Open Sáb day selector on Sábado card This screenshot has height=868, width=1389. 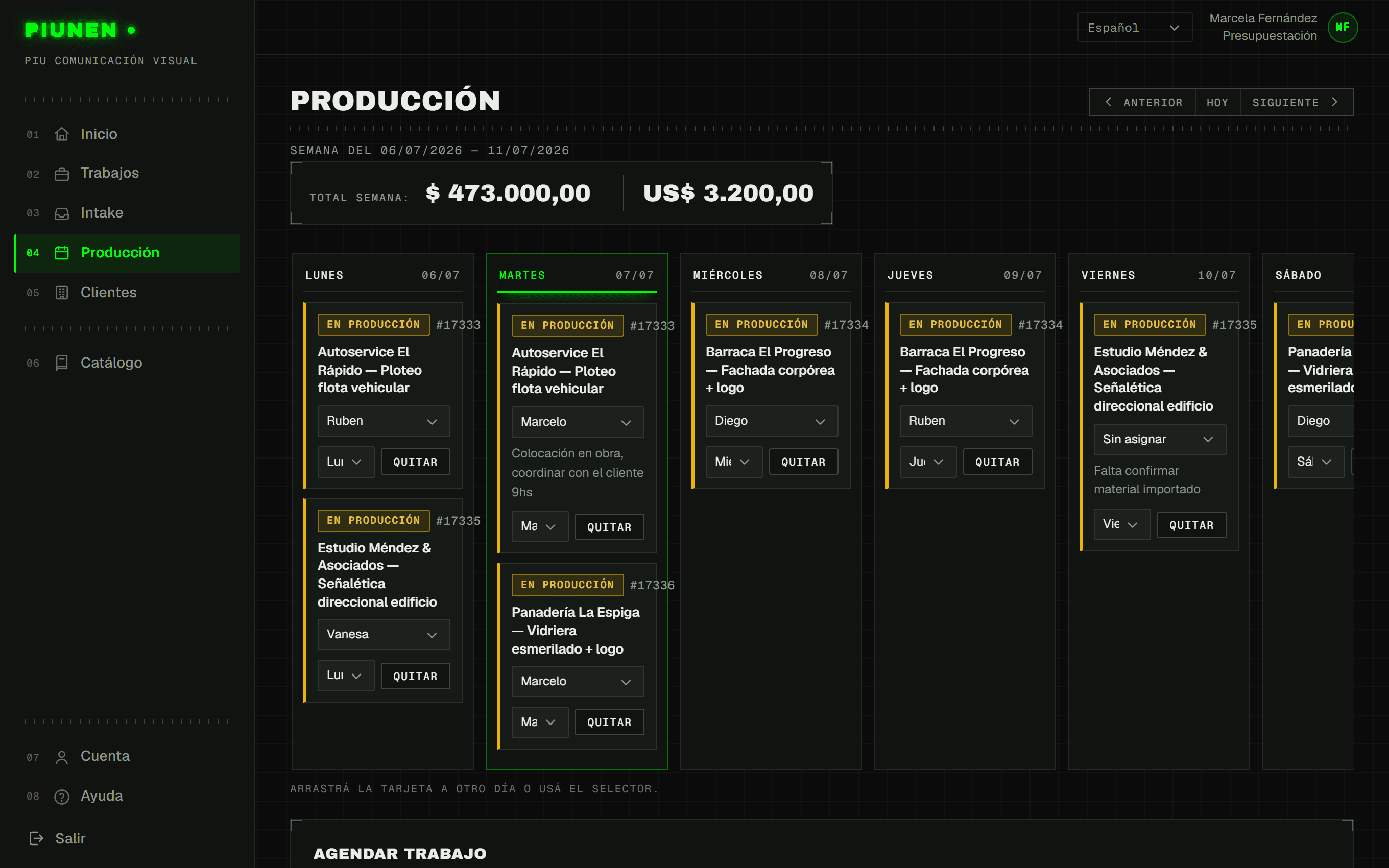[x=1315, y=462]
